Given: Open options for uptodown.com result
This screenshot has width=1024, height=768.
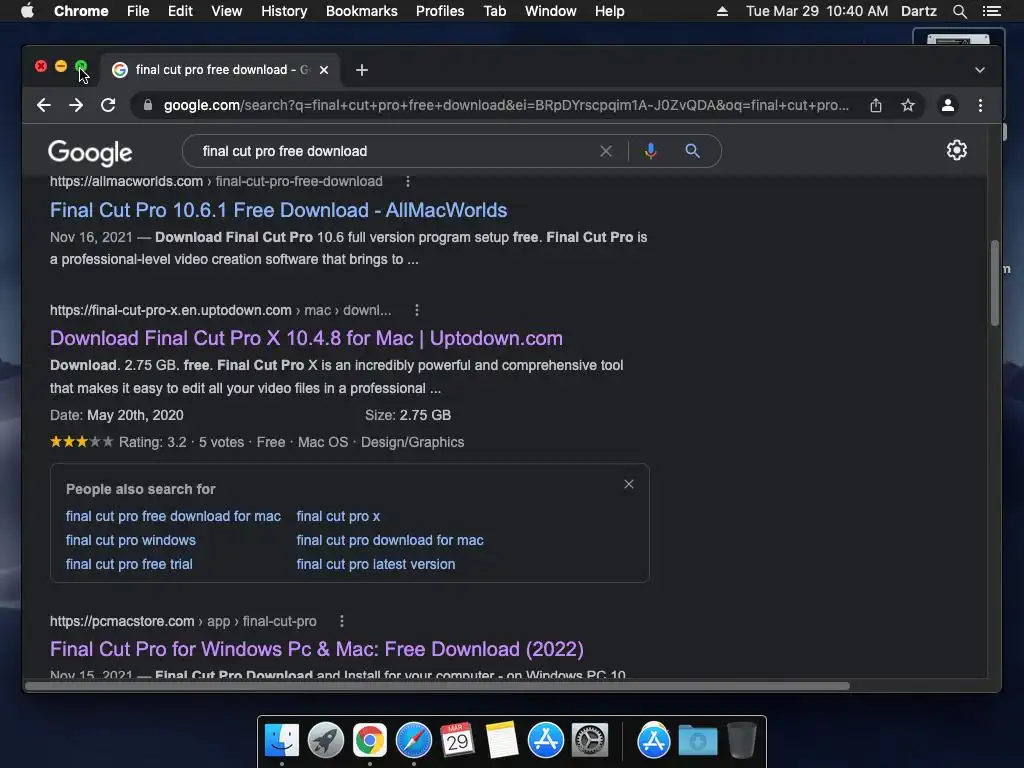Looking at the screenshot, I should [x=417, y=310].
